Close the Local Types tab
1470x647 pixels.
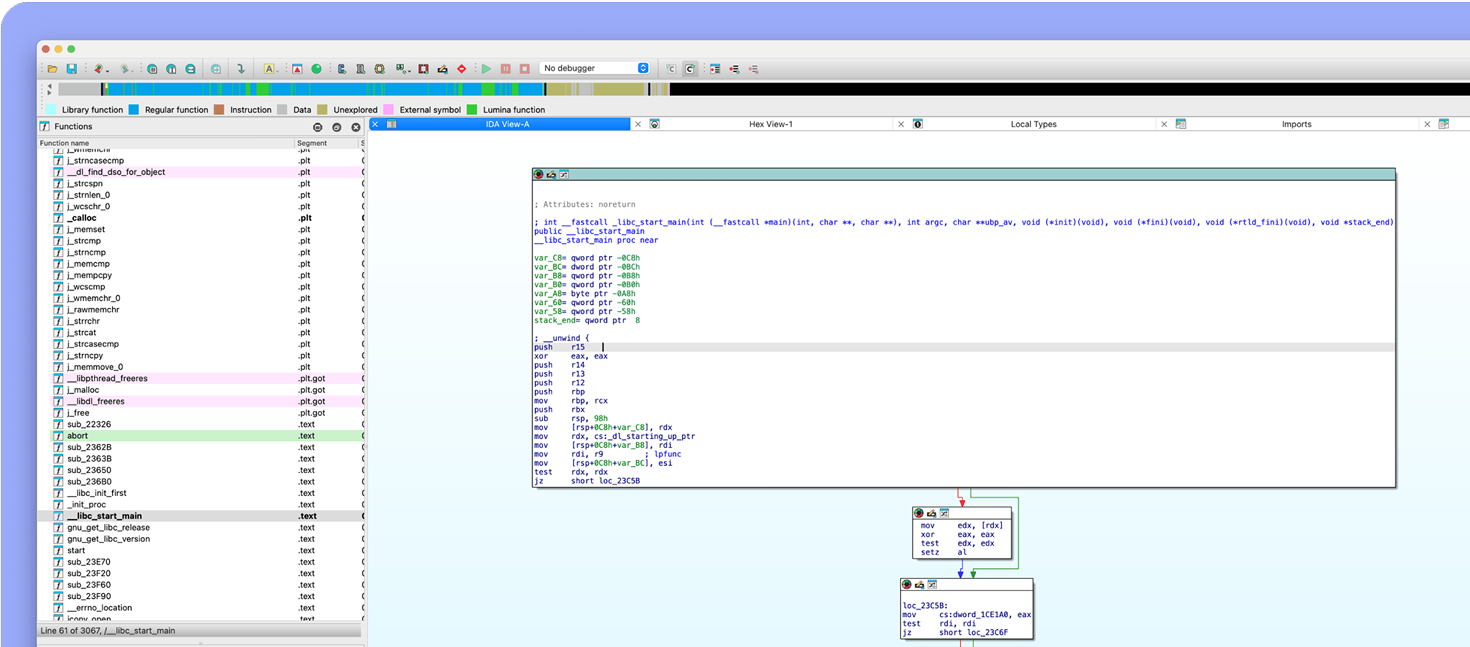(901, 124)
